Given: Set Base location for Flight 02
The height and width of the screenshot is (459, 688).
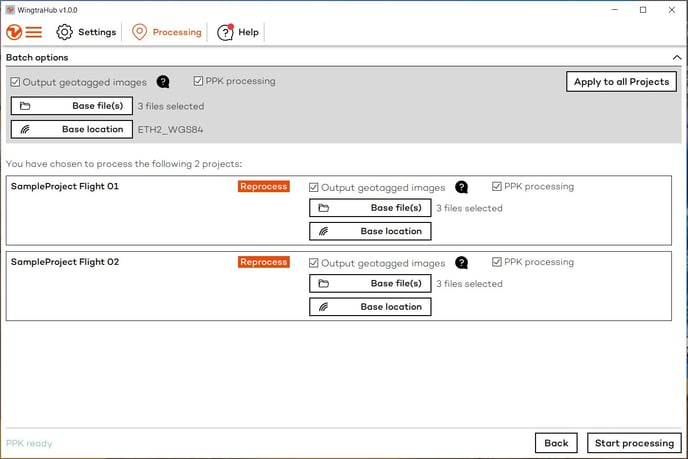Looking at the screenshot, I should pos(370,307).
